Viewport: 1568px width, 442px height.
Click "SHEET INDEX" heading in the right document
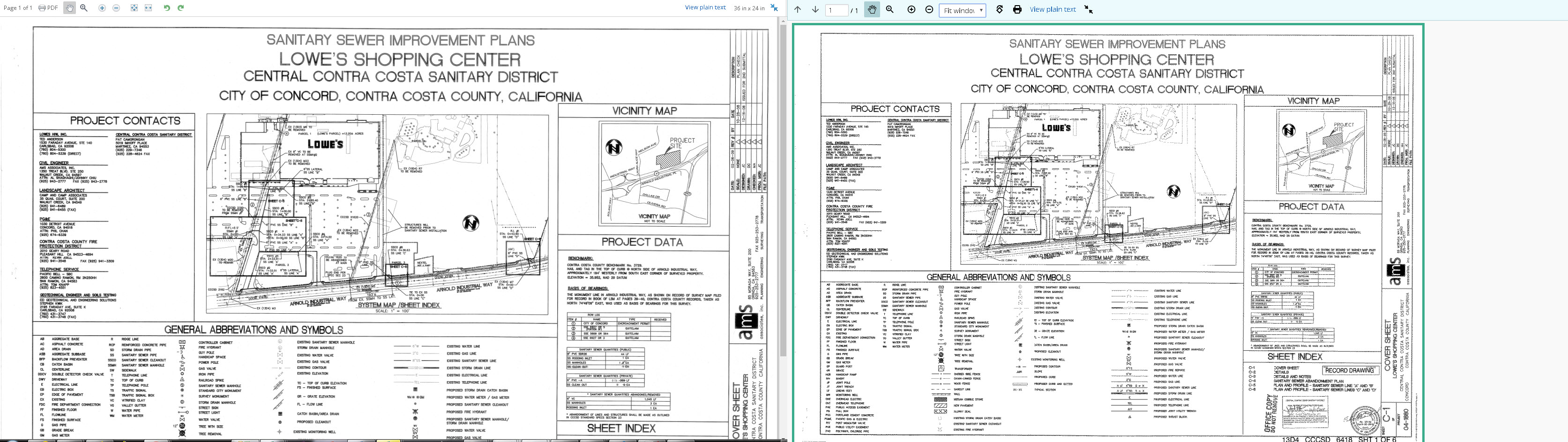(x=1294, y=357)
